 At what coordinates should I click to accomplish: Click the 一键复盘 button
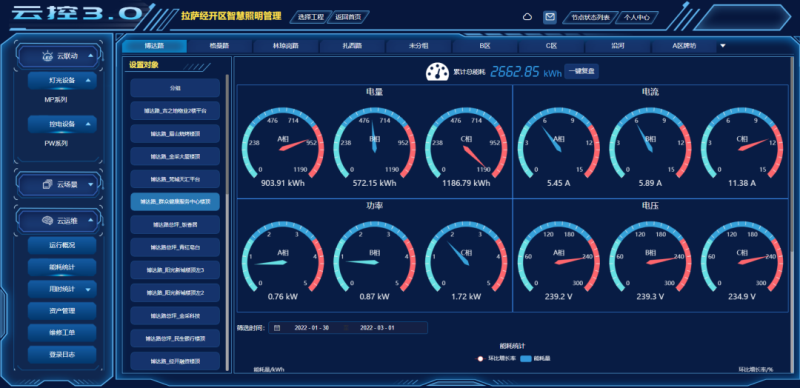pyautogui.click(x=581, y=71)
